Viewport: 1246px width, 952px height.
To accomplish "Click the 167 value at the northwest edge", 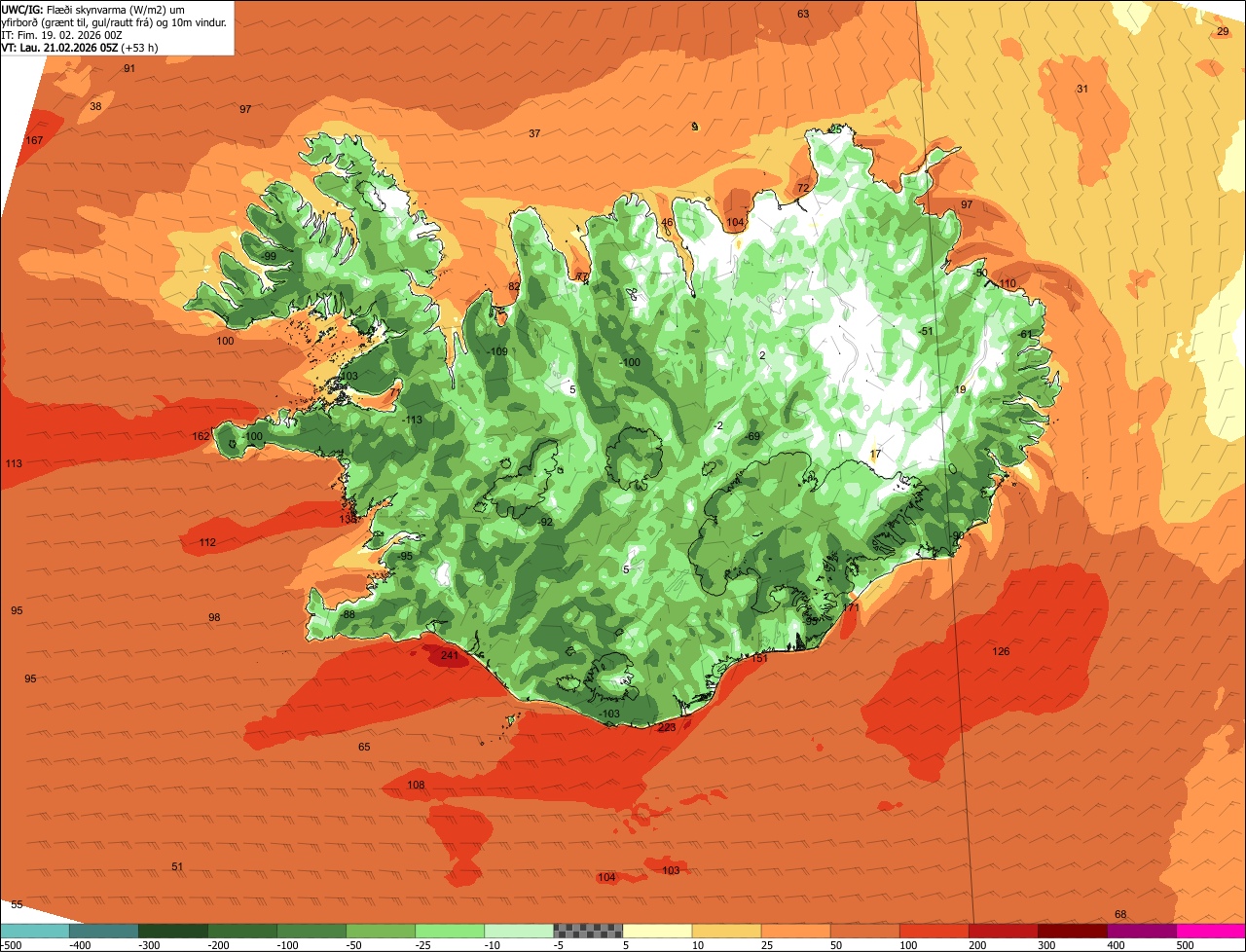I will (x=34, y=140).
